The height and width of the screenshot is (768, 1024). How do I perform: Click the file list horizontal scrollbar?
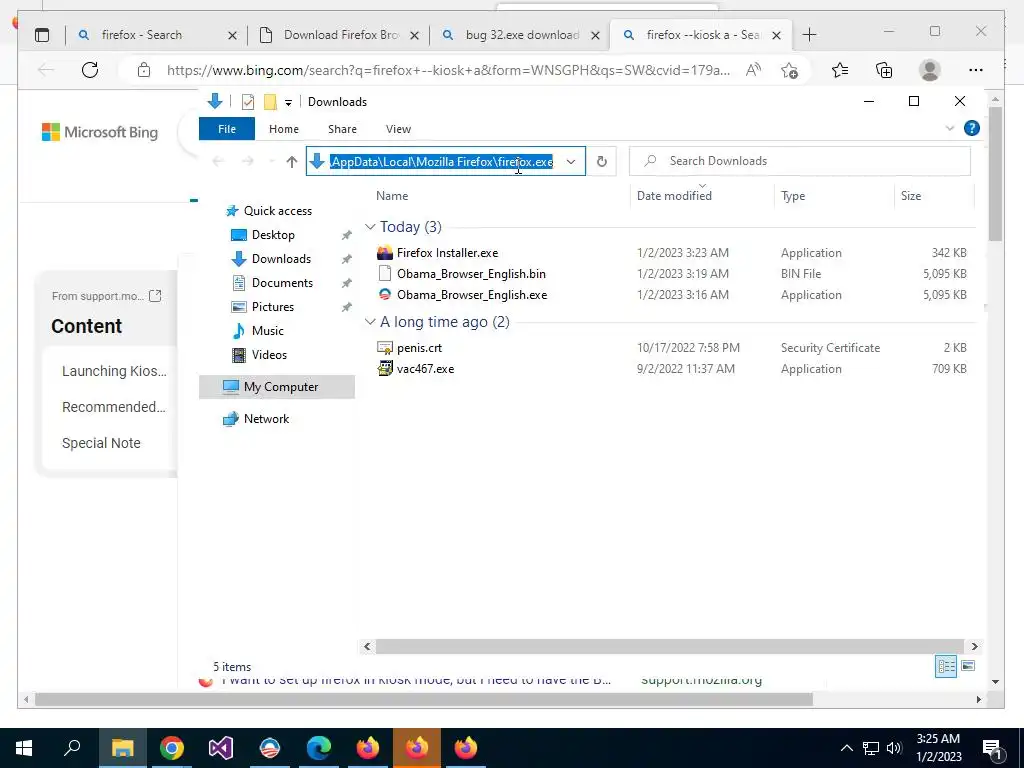(x=669, y=646)
